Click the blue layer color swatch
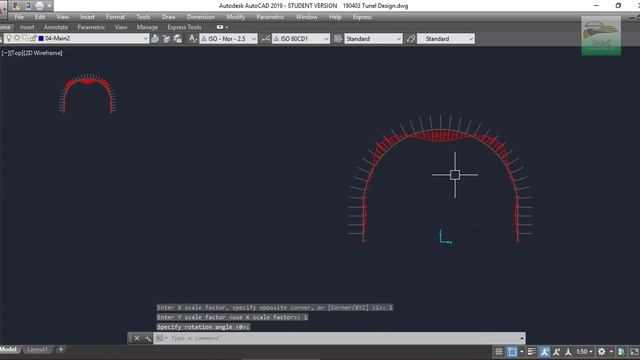 pos(41,38)
